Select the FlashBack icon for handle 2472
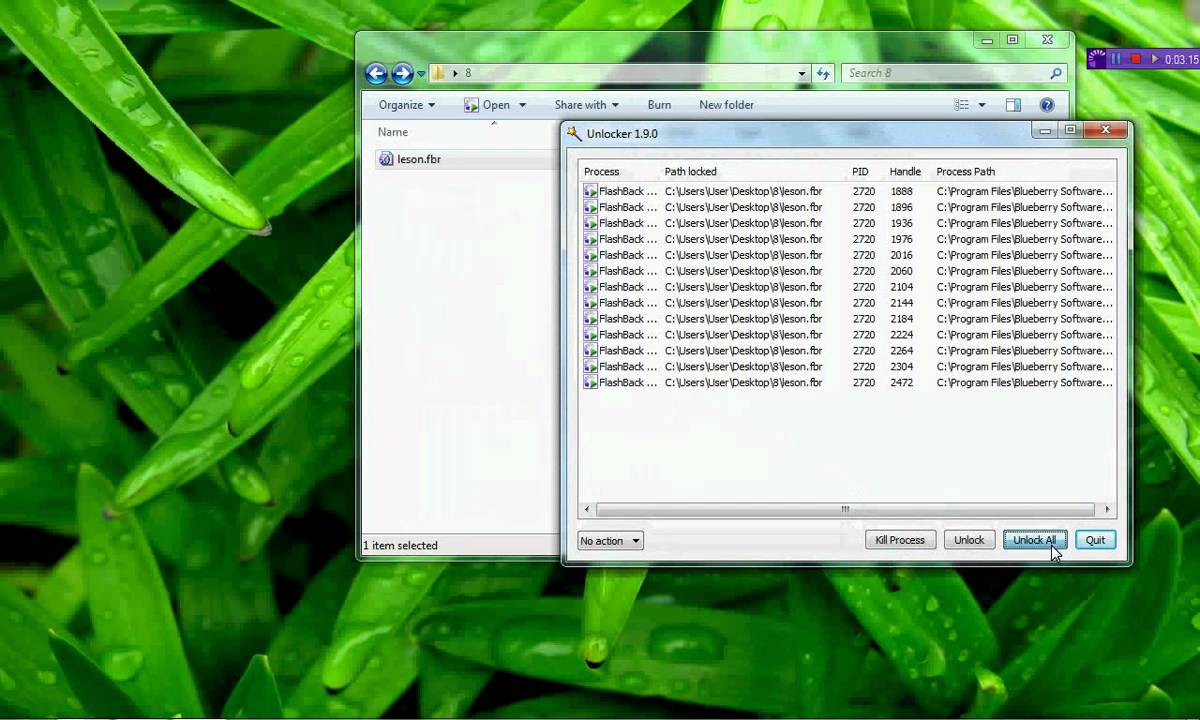 click(x=590, y=383)
